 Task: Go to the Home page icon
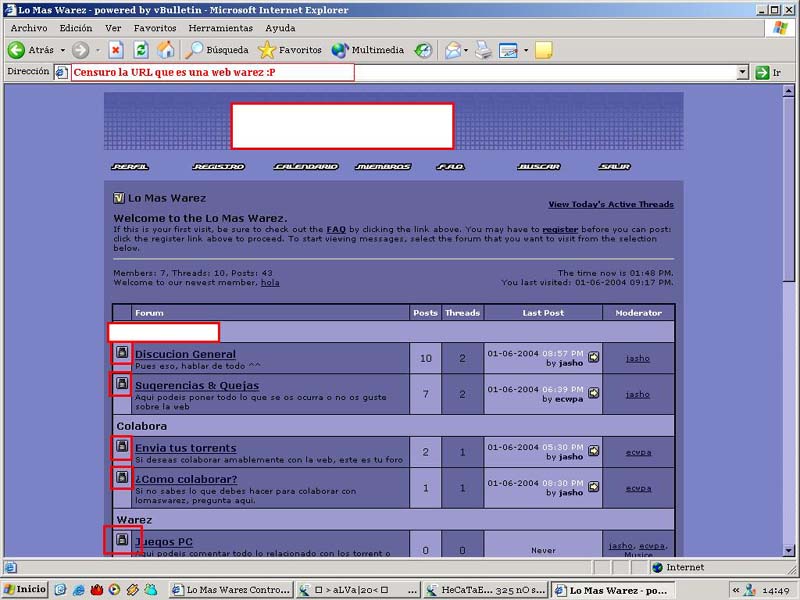165,50
